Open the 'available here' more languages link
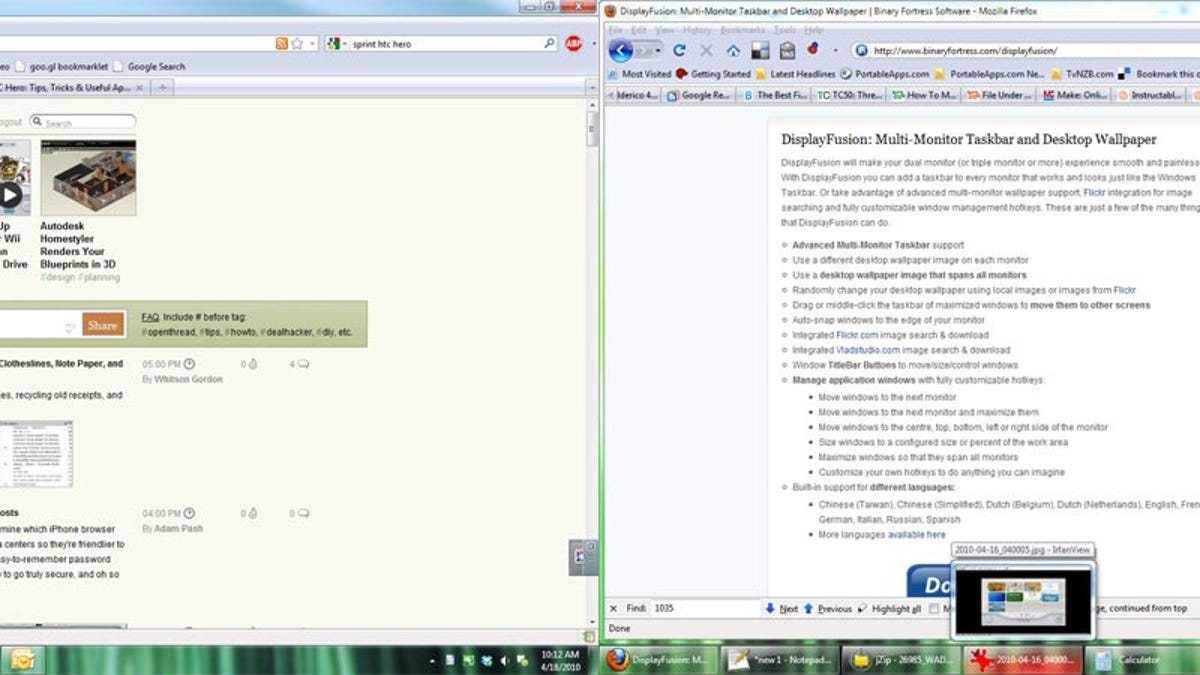 coord(916,535)
